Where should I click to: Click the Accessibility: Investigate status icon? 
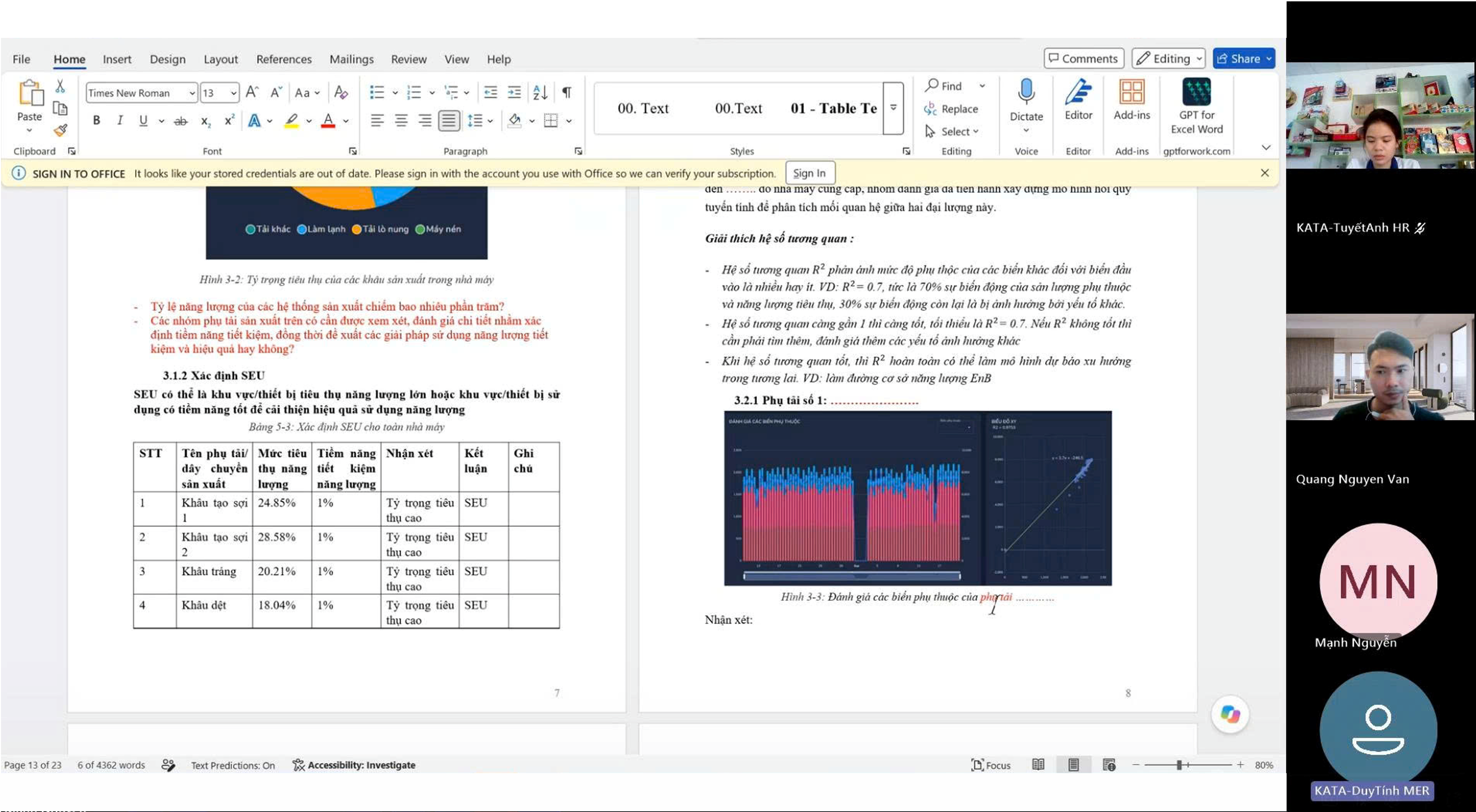point(298,765)
